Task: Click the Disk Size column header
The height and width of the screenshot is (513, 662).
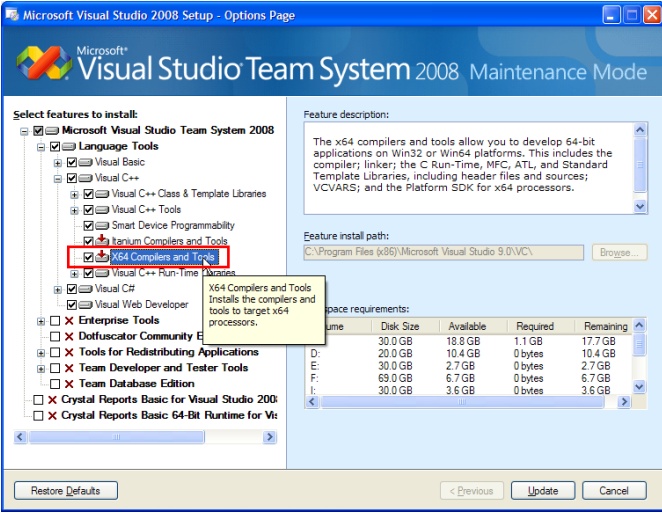Action: 406,326
